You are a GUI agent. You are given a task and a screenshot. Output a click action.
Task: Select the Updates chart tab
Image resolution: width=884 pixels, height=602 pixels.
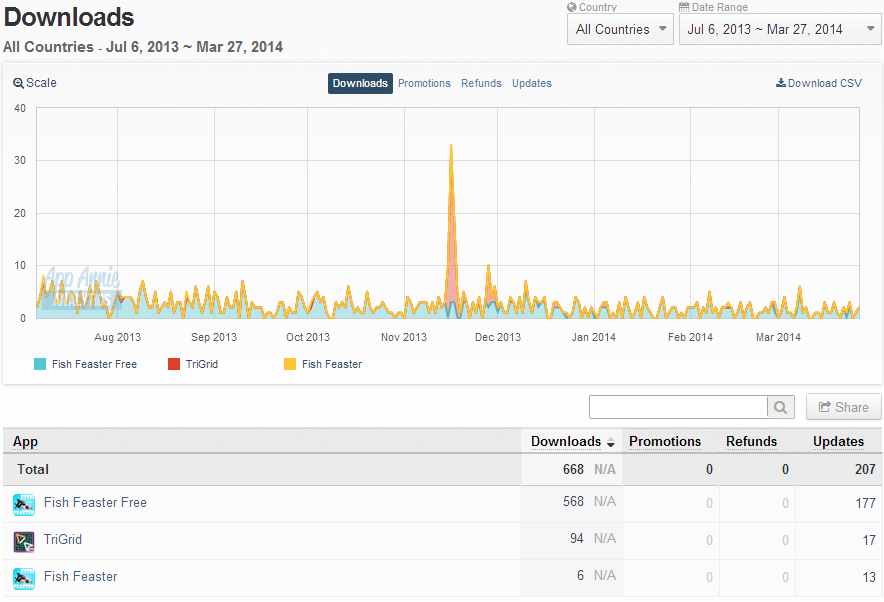532,83
